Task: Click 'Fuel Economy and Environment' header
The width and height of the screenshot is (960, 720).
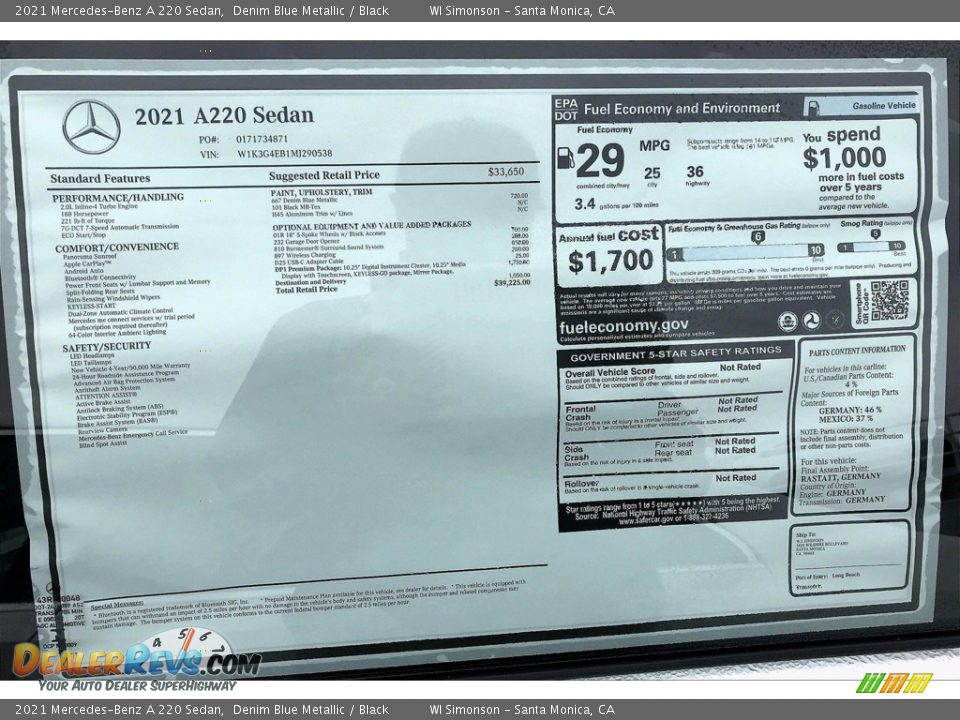Action: (682, 109)
